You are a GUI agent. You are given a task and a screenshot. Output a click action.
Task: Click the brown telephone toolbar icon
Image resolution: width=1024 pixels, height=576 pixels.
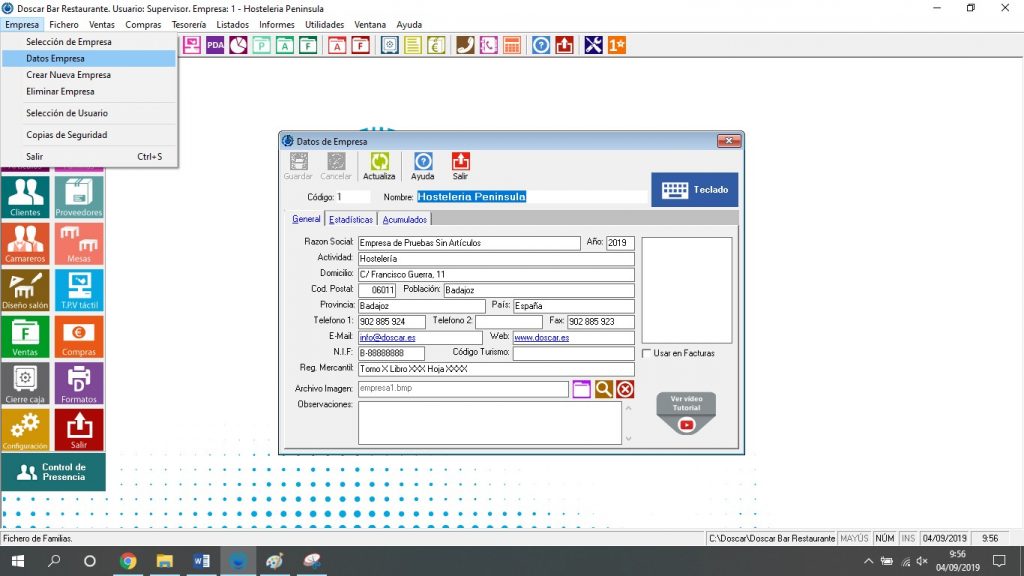[465, 45]
